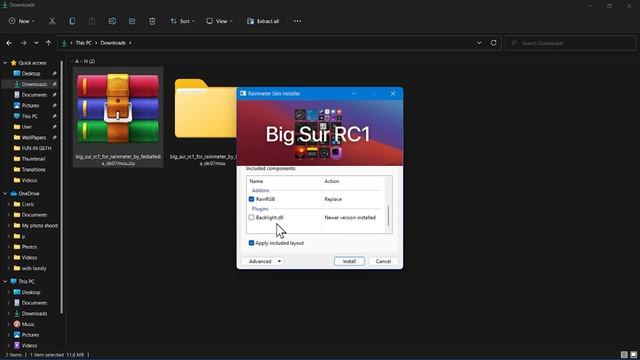Viewport: 640px width, 360px height.
Task: Open the three-dot See more menu
Action: click(297, 21)
